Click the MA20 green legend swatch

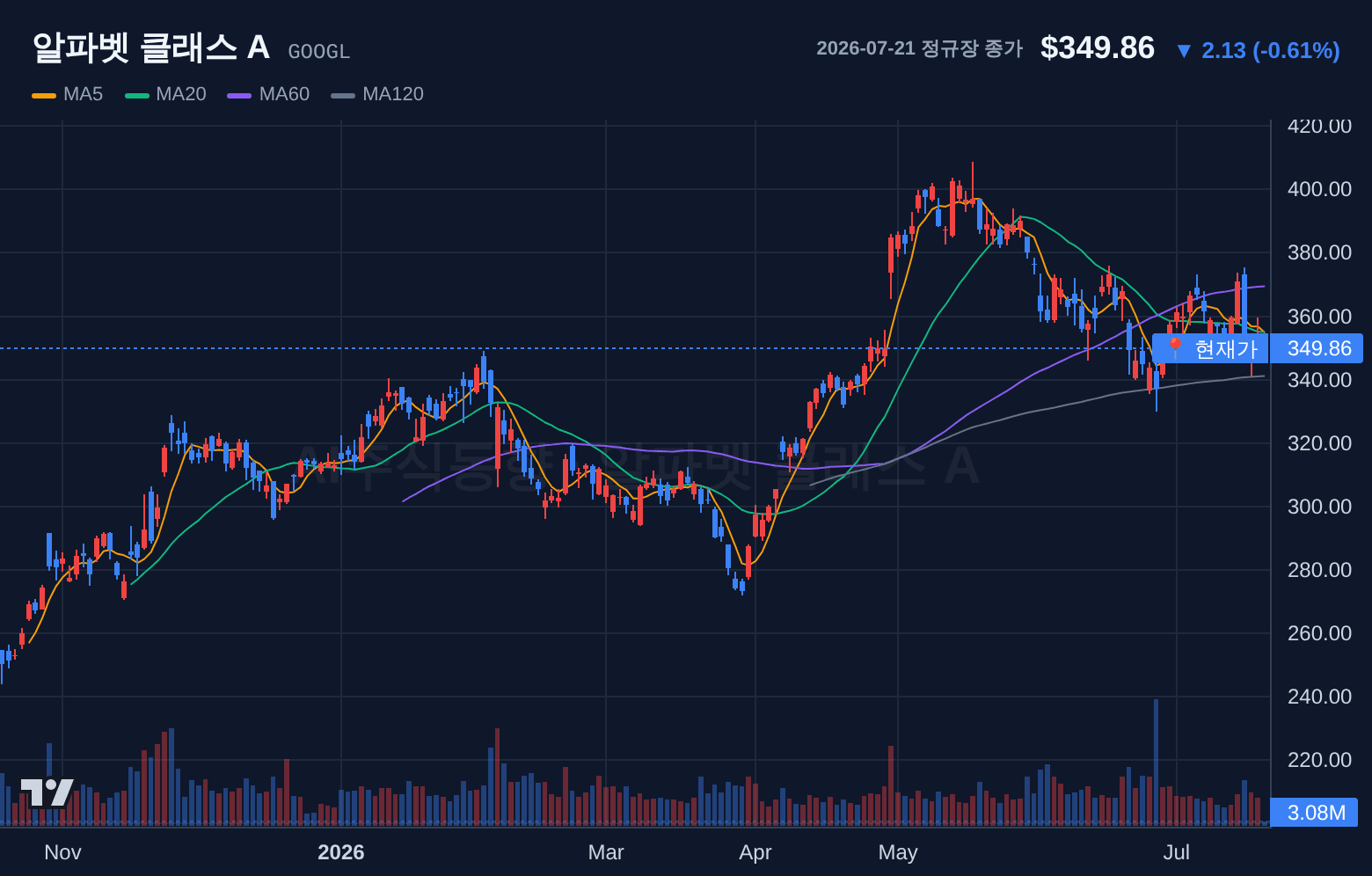click(137, 95)
